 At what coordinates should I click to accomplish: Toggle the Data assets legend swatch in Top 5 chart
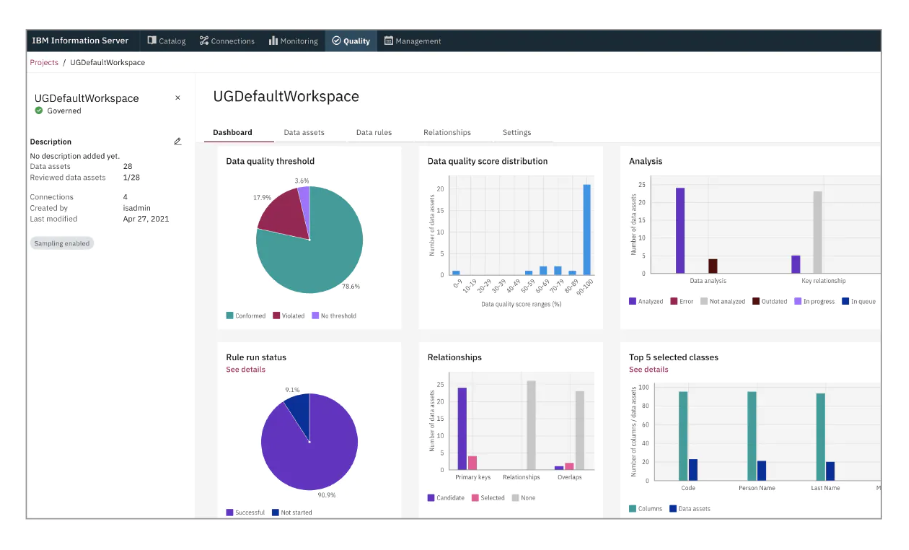(673, 509)
